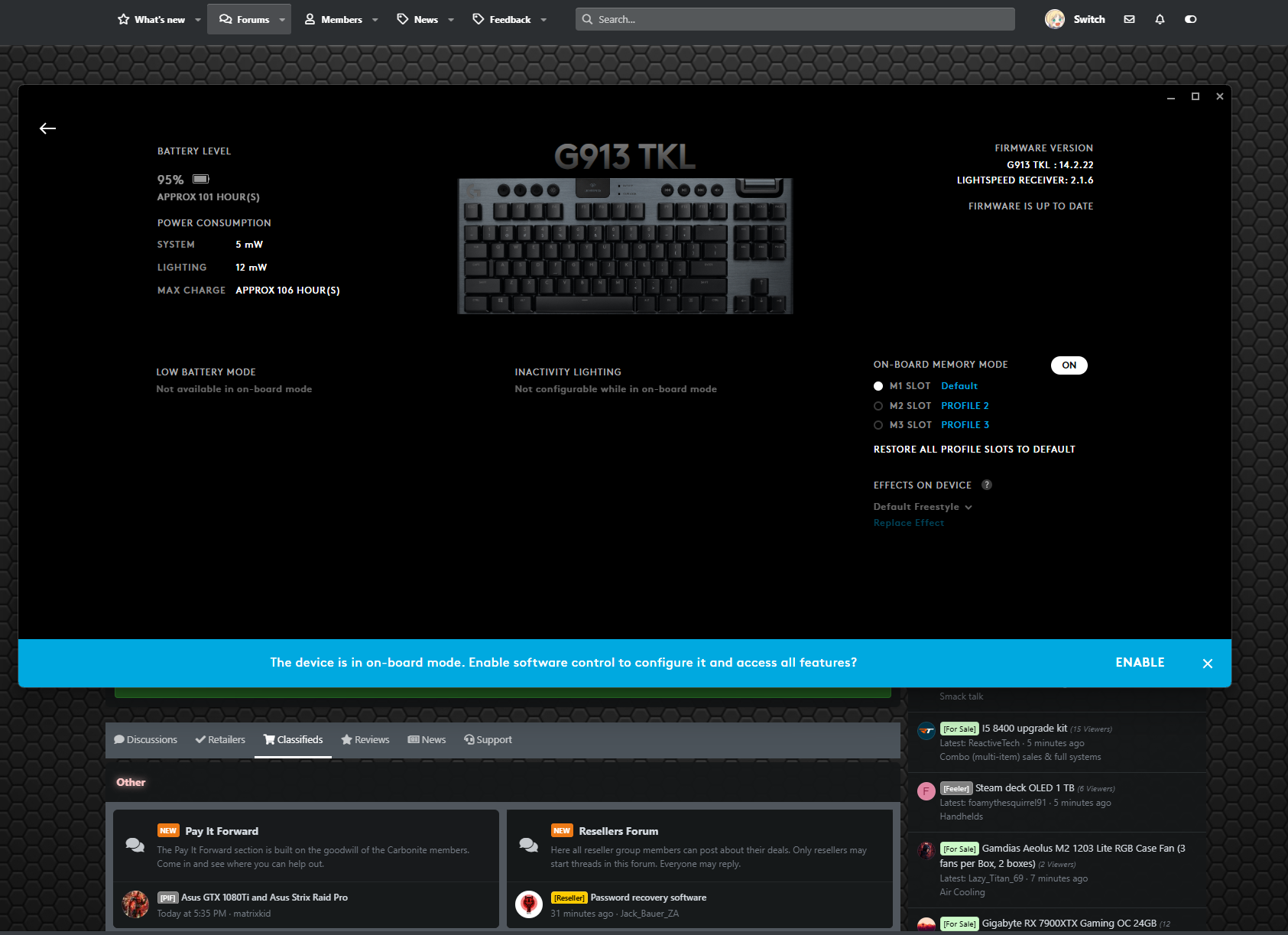Image resolution: width=1288 pixels, height=935 pixels.
Task: Expand the Members dropdown arrow
Action: (x=375, y=20)
